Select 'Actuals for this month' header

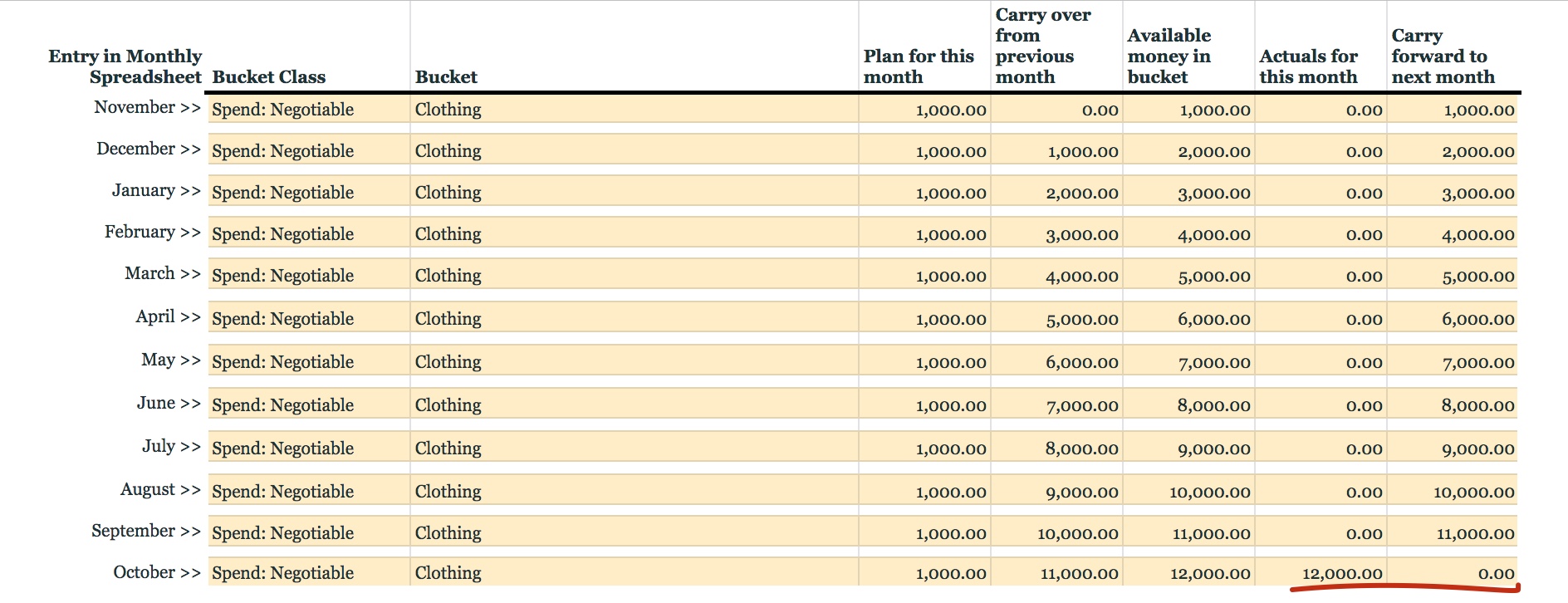1309,66
